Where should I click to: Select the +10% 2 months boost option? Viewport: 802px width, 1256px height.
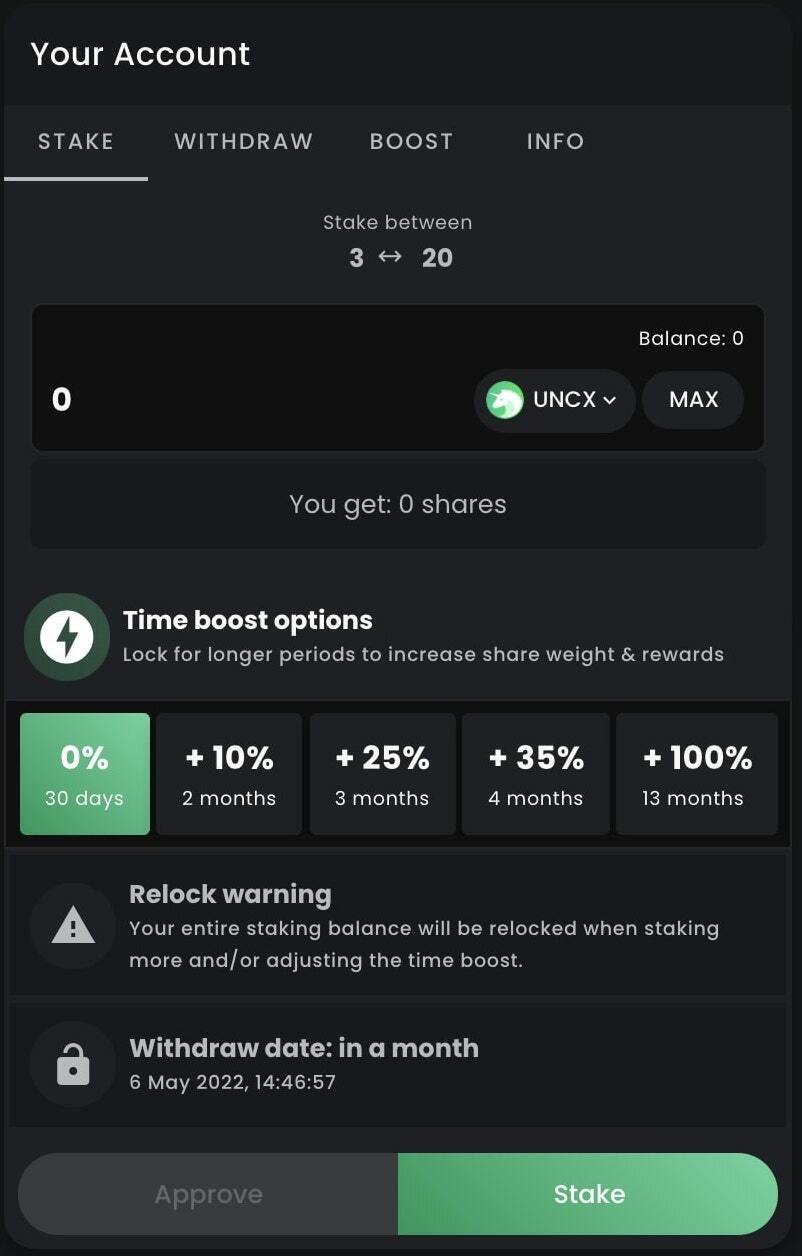(229, 774)
